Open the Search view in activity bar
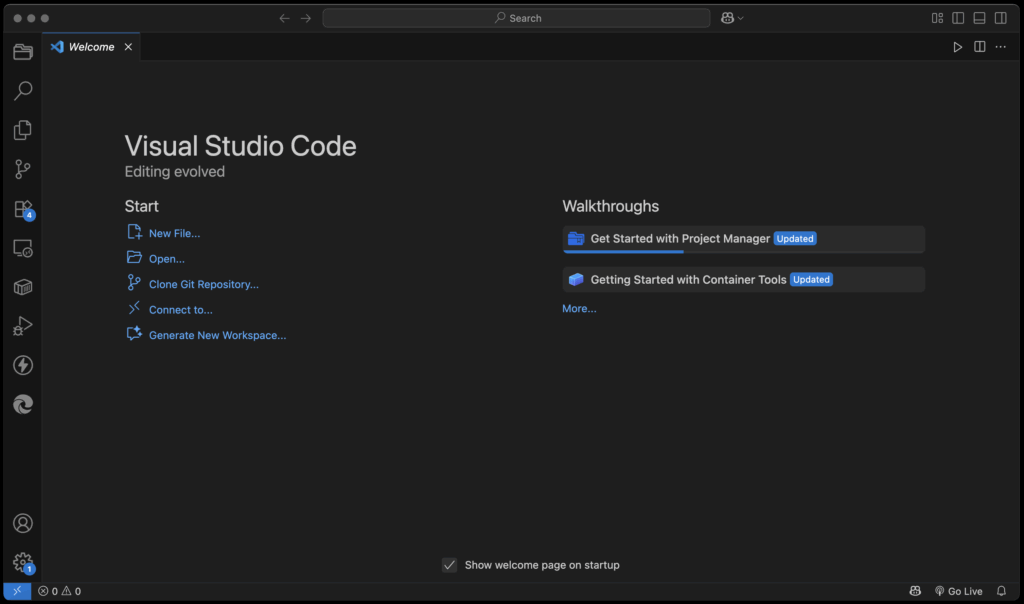This screenshot has width=1024, height=604. click(x=23, y=90)
